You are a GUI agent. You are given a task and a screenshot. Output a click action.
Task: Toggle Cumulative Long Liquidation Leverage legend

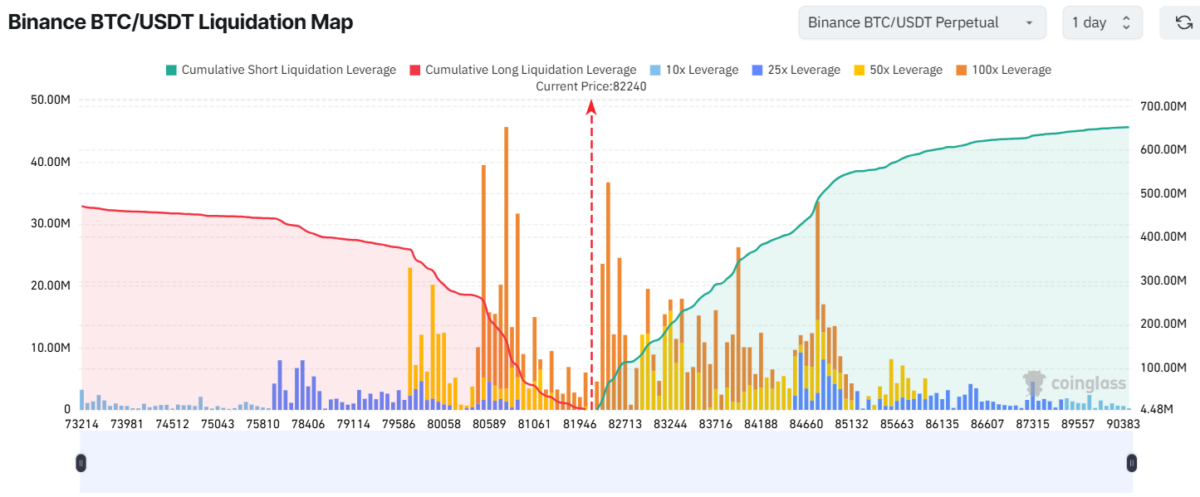click(x=521, y=70)
